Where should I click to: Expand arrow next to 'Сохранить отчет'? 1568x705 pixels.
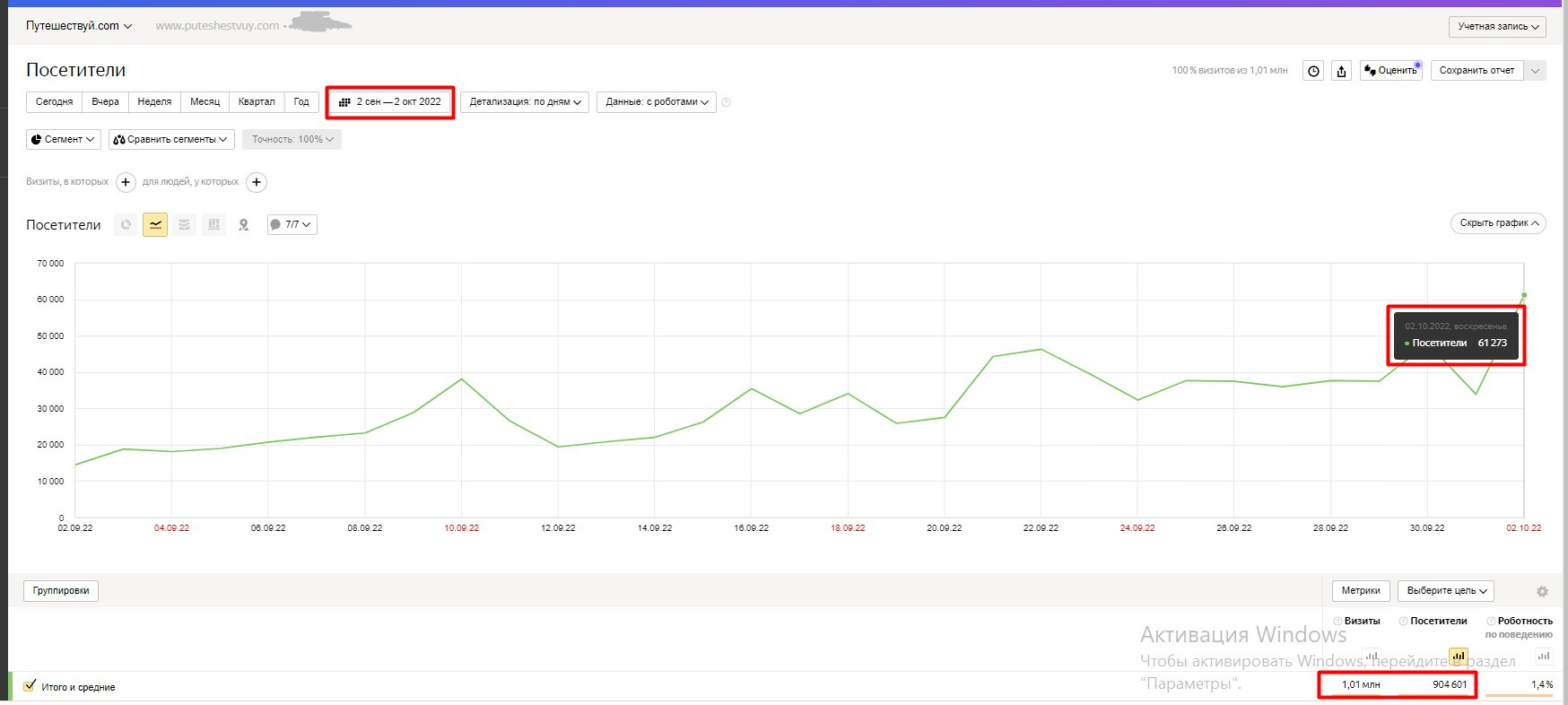coord(1536,71)
